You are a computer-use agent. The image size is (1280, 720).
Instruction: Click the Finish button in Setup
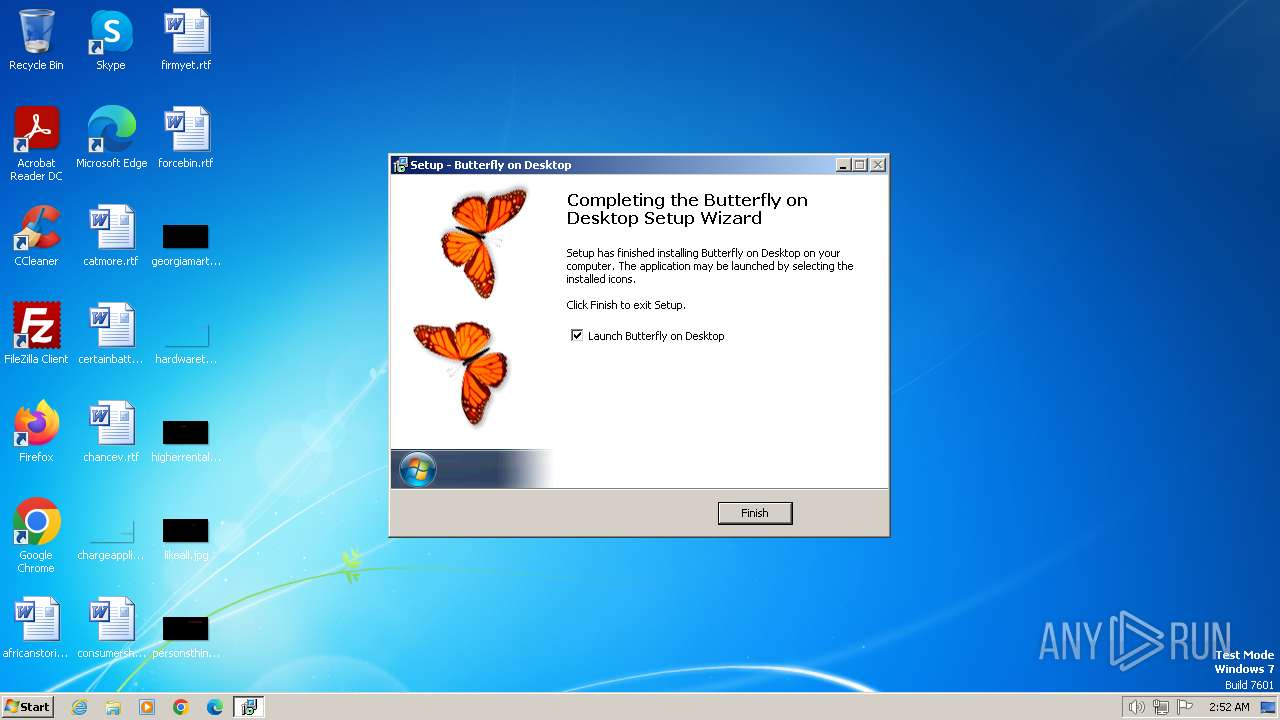tap(755, 513)
